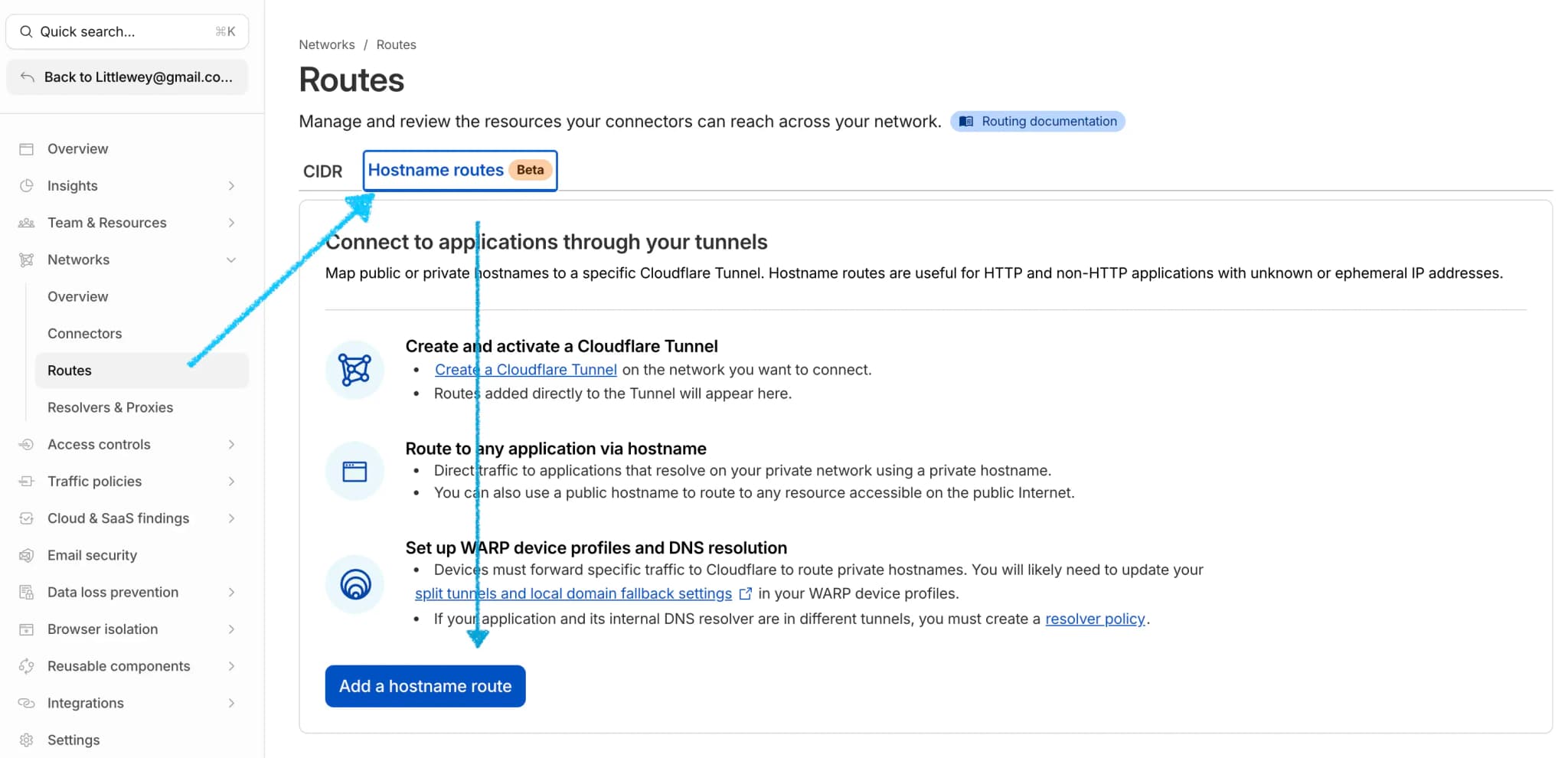
Task: Select the Hostname routes tab
Action: 459,170
